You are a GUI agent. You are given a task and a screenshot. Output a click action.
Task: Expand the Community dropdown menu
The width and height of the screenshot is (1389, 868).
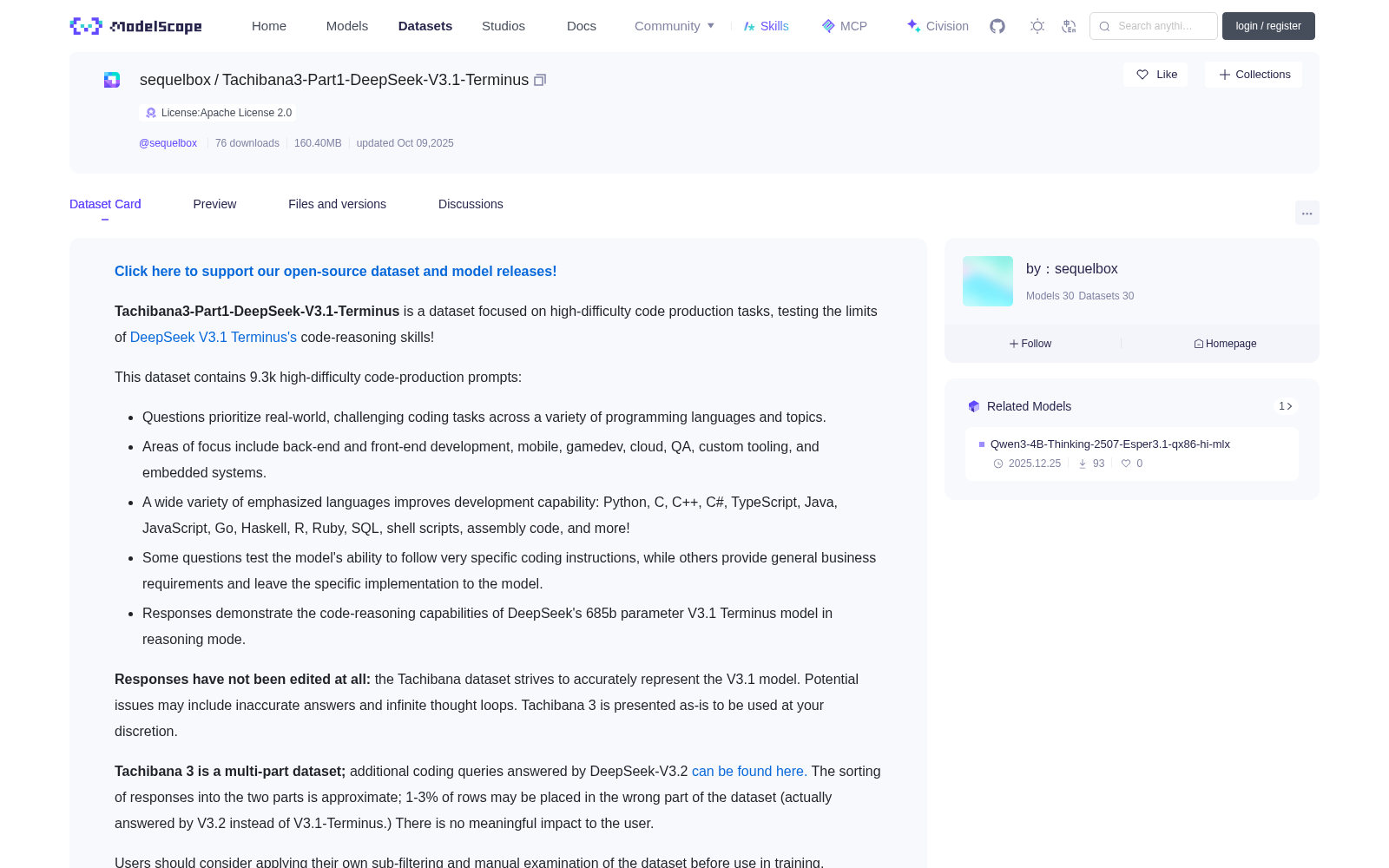click(x=675, y=26)
